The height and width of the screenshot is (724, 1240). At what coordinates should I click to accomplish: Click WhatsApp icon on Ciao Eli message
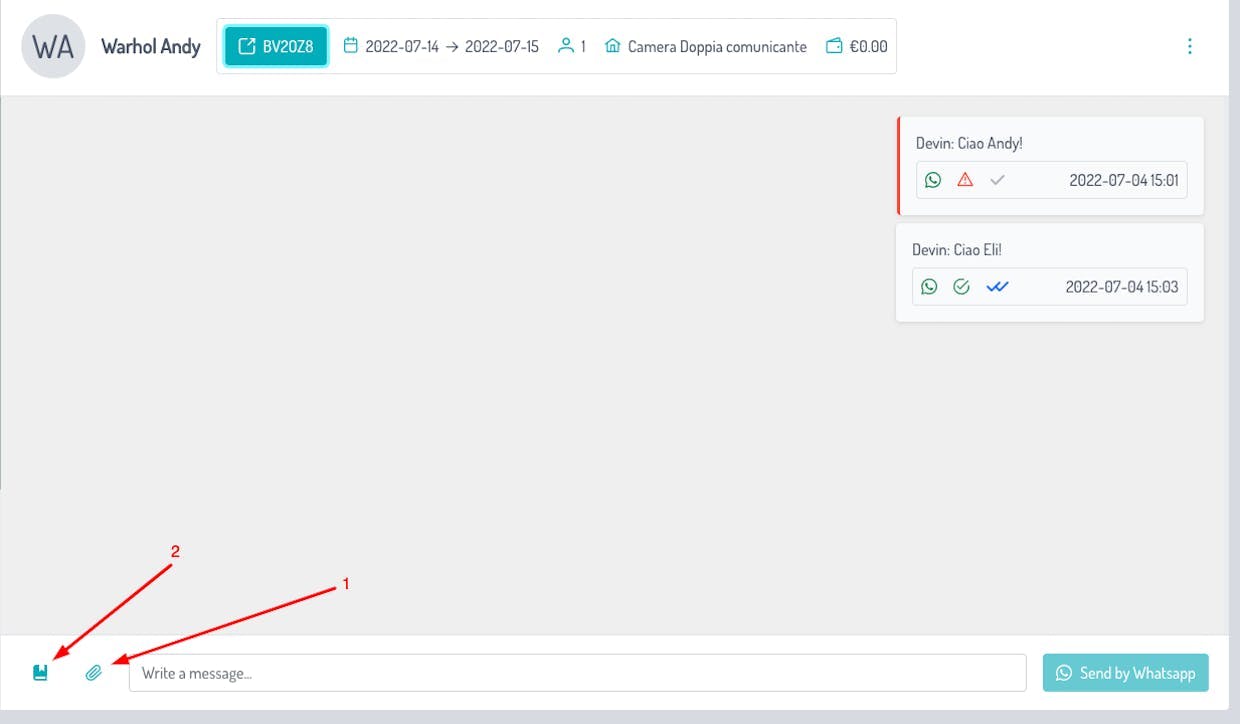tap(929, 287)
